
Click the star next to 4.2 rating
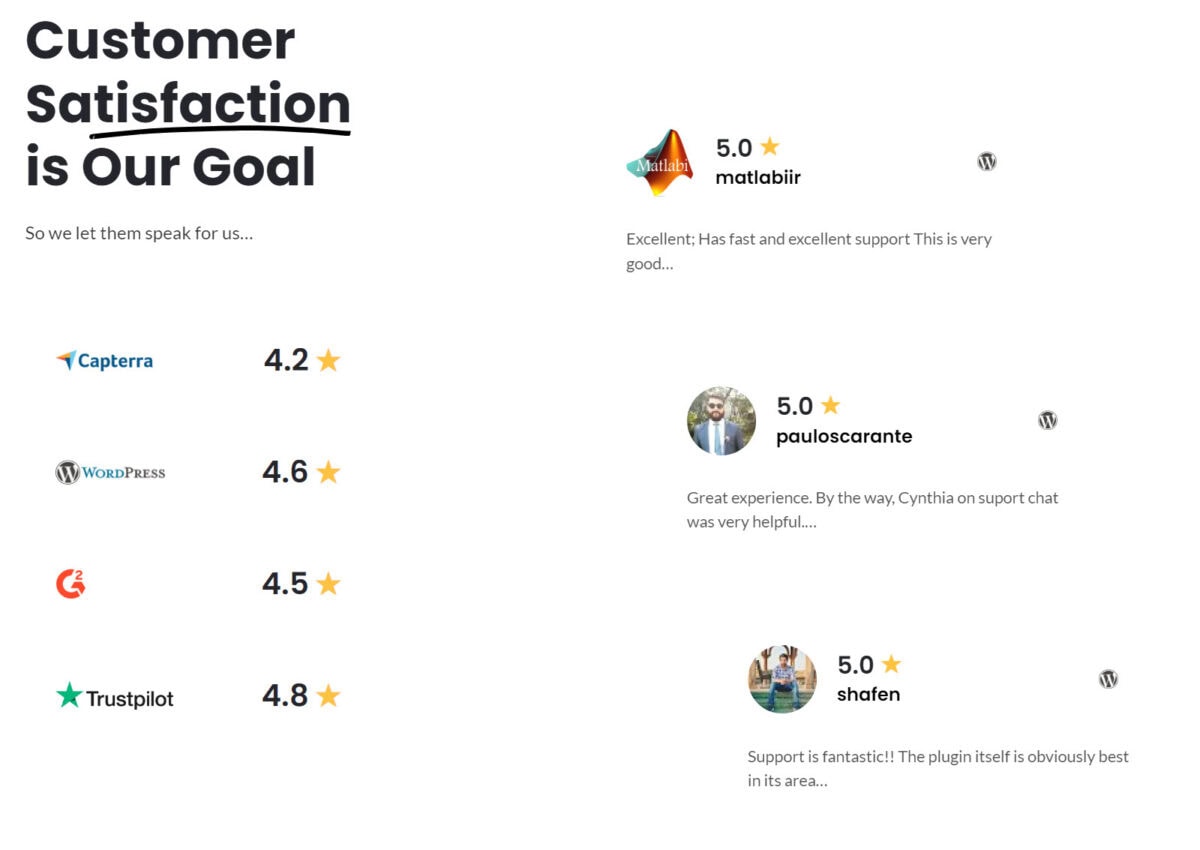coord(328,360)
